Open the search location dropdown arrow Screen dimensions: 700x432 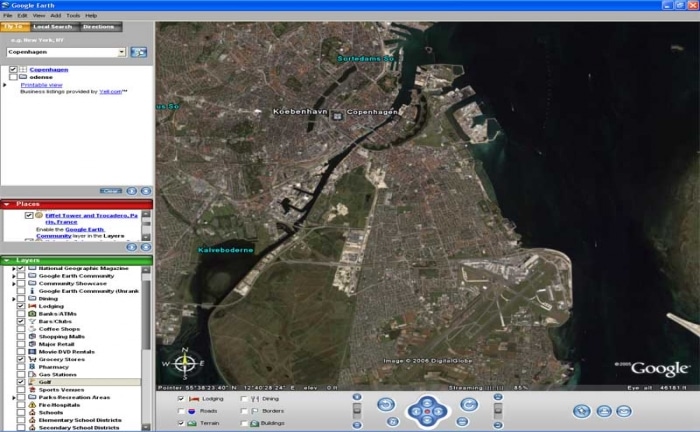tap(121, 51)
